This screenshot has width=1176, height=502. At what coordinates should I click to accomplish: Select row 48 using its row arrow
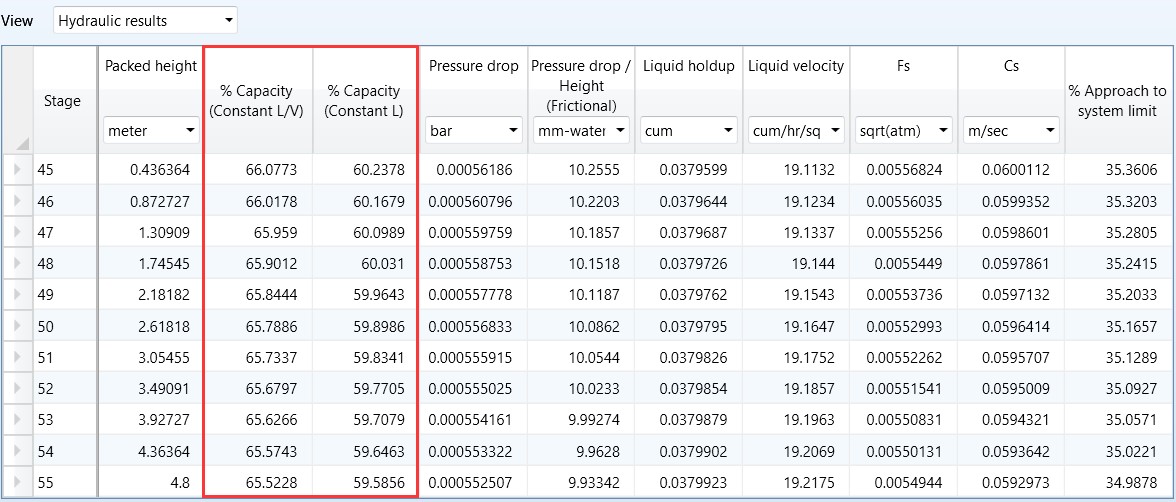[17, 263]
